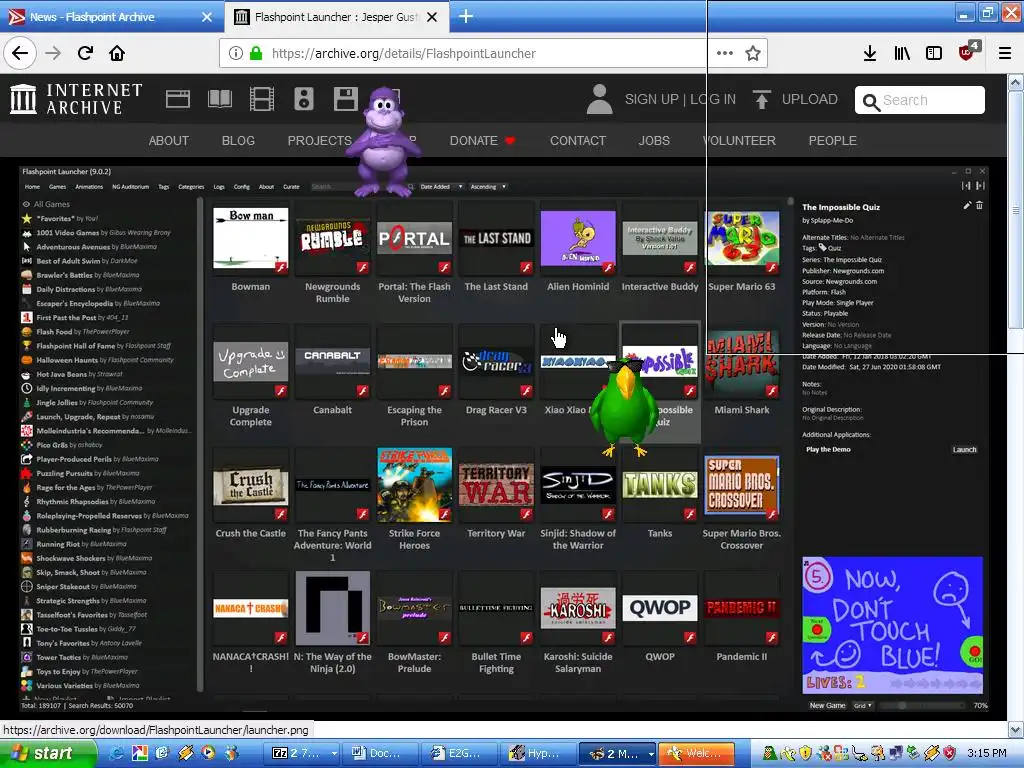Reload the current page
Viewport: 1024px width, 768px height.
coord(85,53)
